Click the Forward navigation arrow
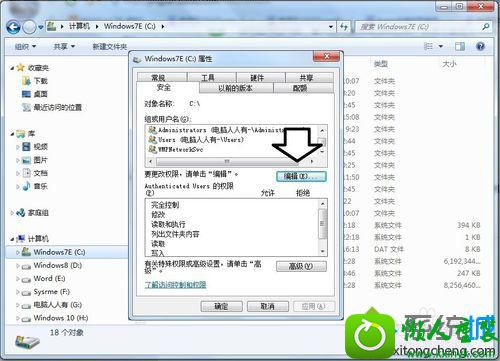This screenshot has height=361, width=500. (29, 27)
